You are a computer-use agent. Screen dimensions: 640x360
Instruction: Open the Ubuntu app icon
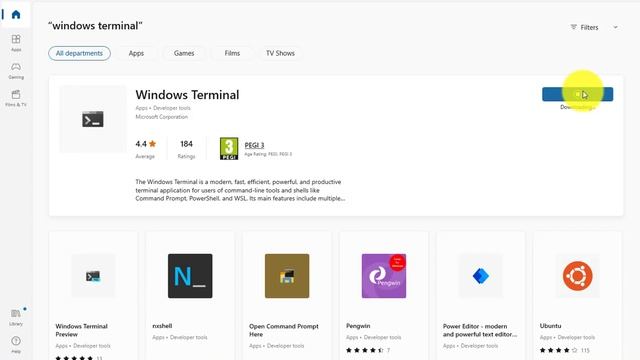578,276
